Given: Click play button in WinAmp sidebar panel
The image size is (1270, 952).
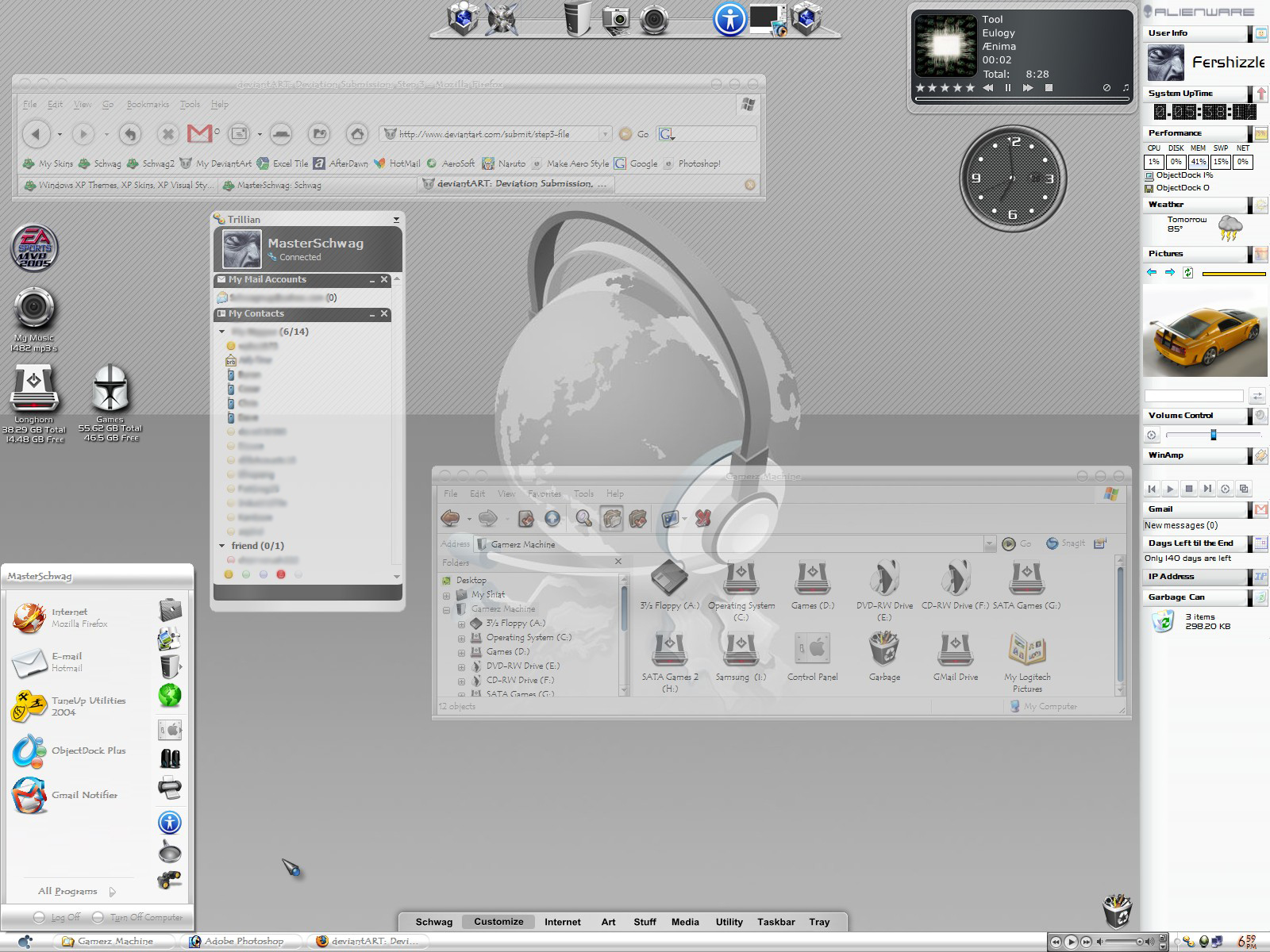Looking at the screenshot, I should coord(1170,489).
